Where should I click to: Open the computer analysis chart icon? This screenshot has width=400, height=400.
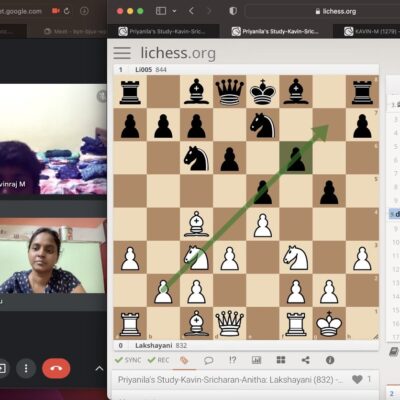tap(256, 360)
